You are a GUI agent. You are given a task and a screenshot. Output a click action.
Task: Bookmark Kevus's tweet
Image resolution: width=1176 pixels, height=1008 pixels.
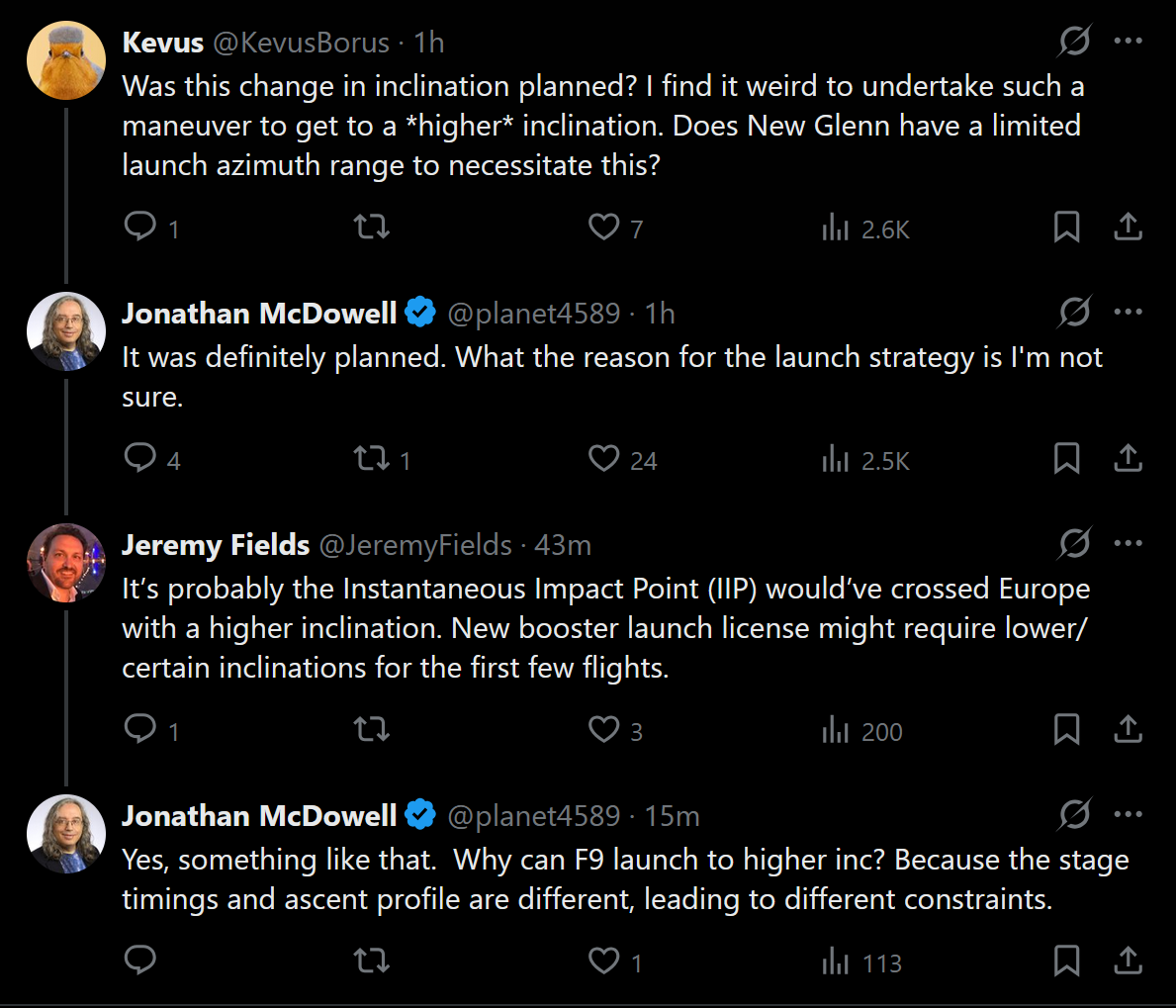click(1066, 228)
